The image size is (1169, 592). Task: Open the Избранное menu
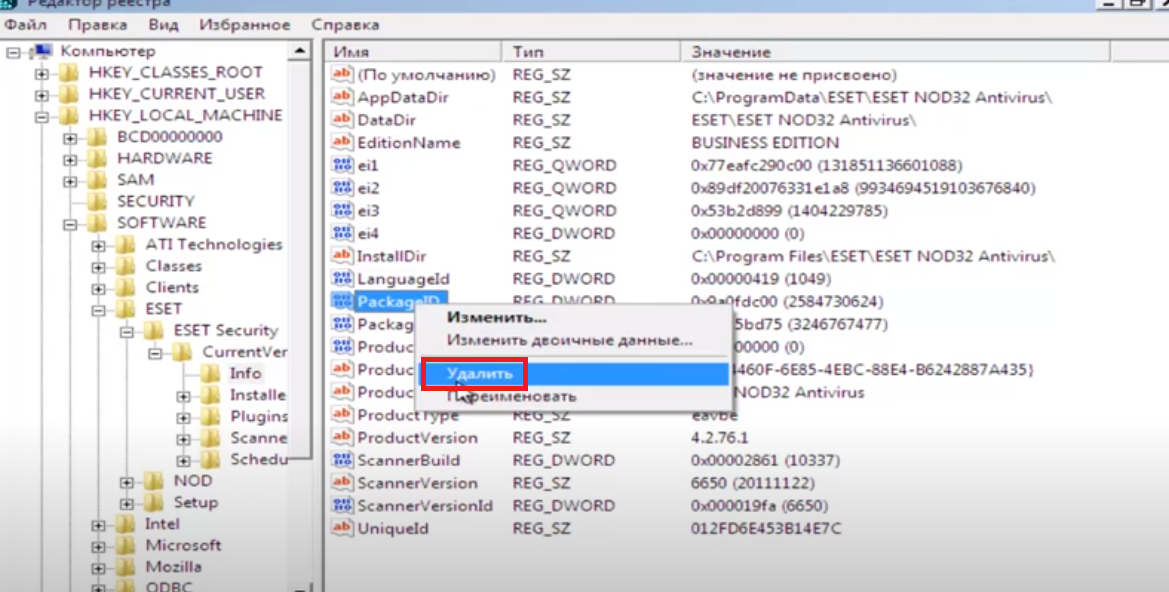click(x=245, y=25)
